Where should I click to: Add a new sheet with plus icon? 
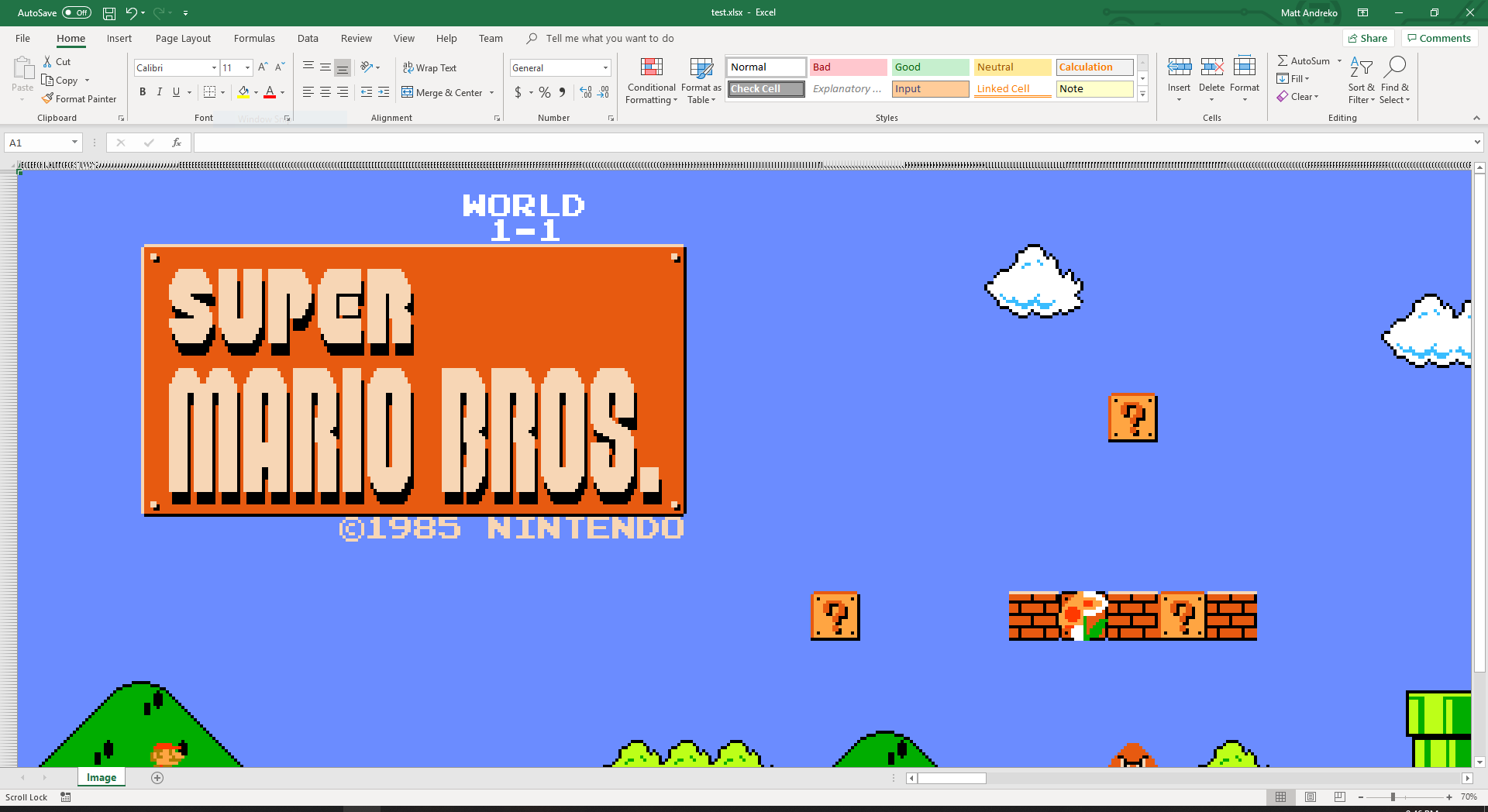click(157, 778)
